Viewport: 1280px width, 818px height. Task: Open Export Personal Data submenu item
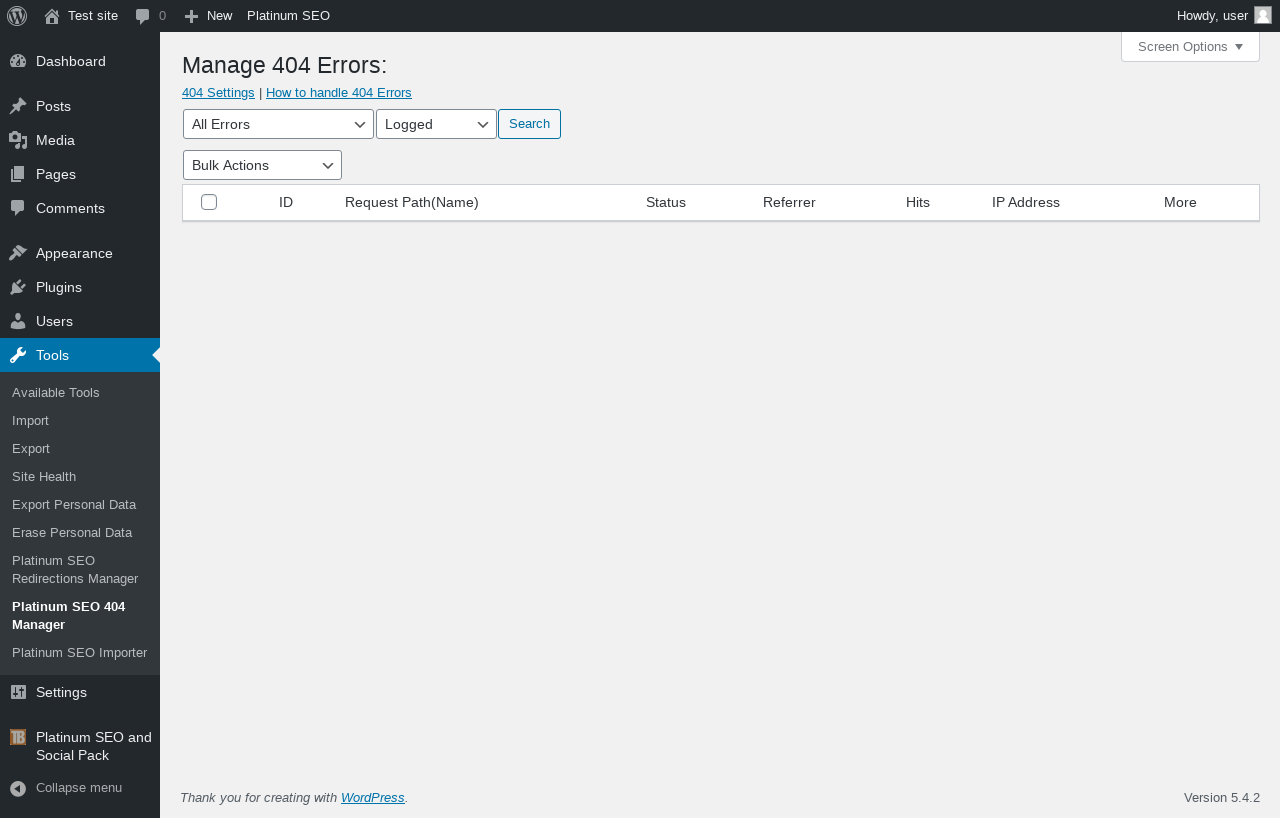74,504
